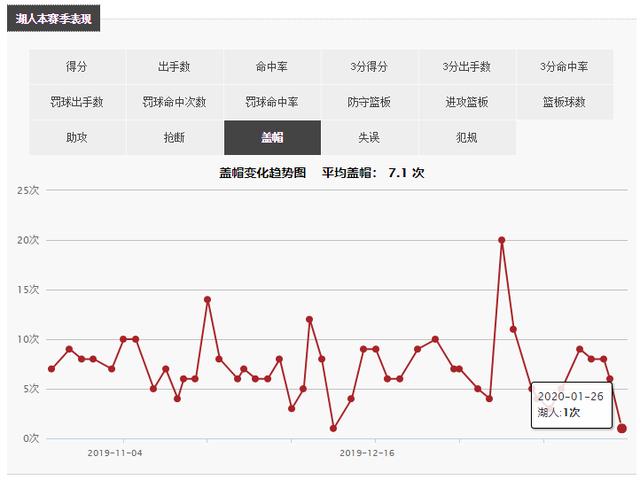
Task: Click the 0次 y-axis label
Action: pos(31,439)
